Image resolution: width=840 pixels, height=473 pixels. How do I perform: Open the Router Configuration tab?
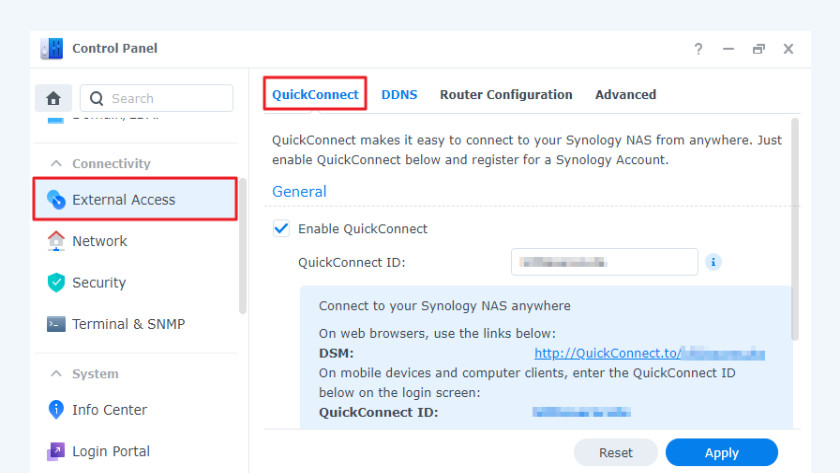(x=506, y=95)
